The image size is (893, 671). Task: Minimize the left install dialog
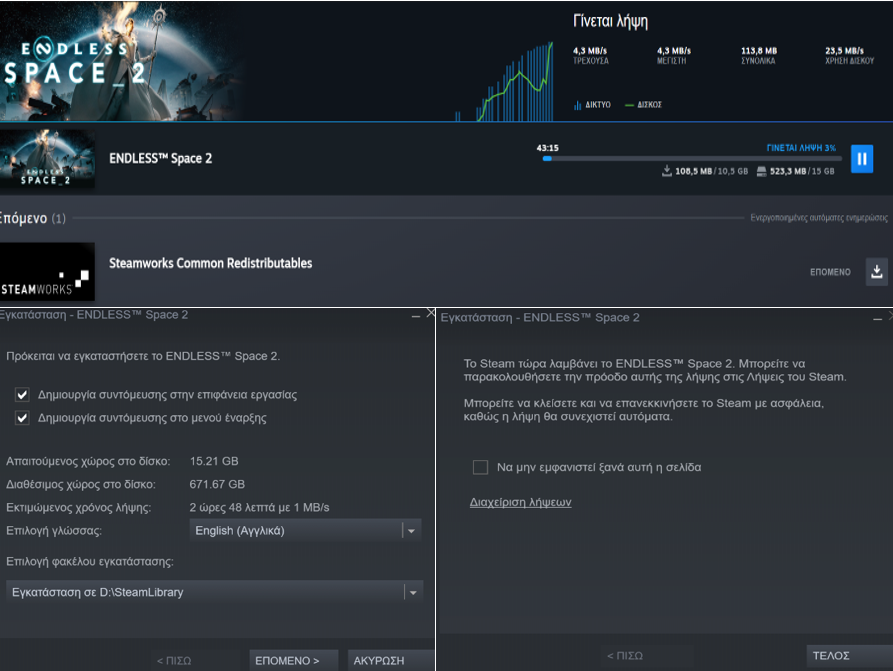point(416,316)
